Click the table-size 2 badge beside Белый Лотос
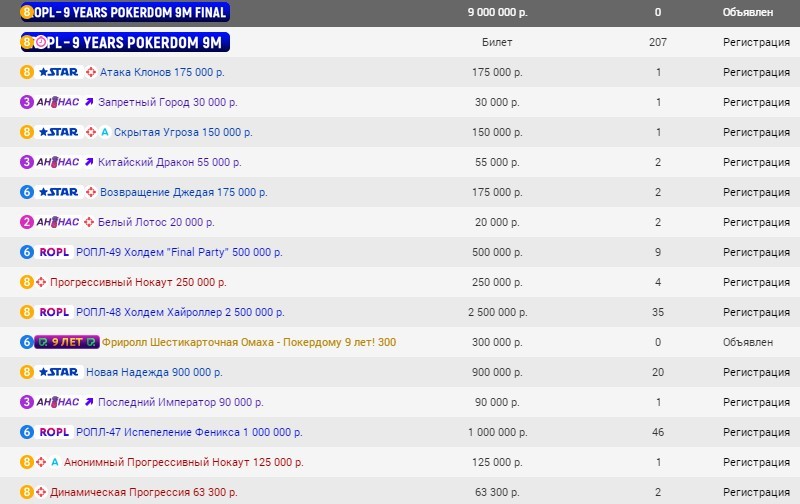The height and width of the screenshot is (504, 800). point(27,222)
